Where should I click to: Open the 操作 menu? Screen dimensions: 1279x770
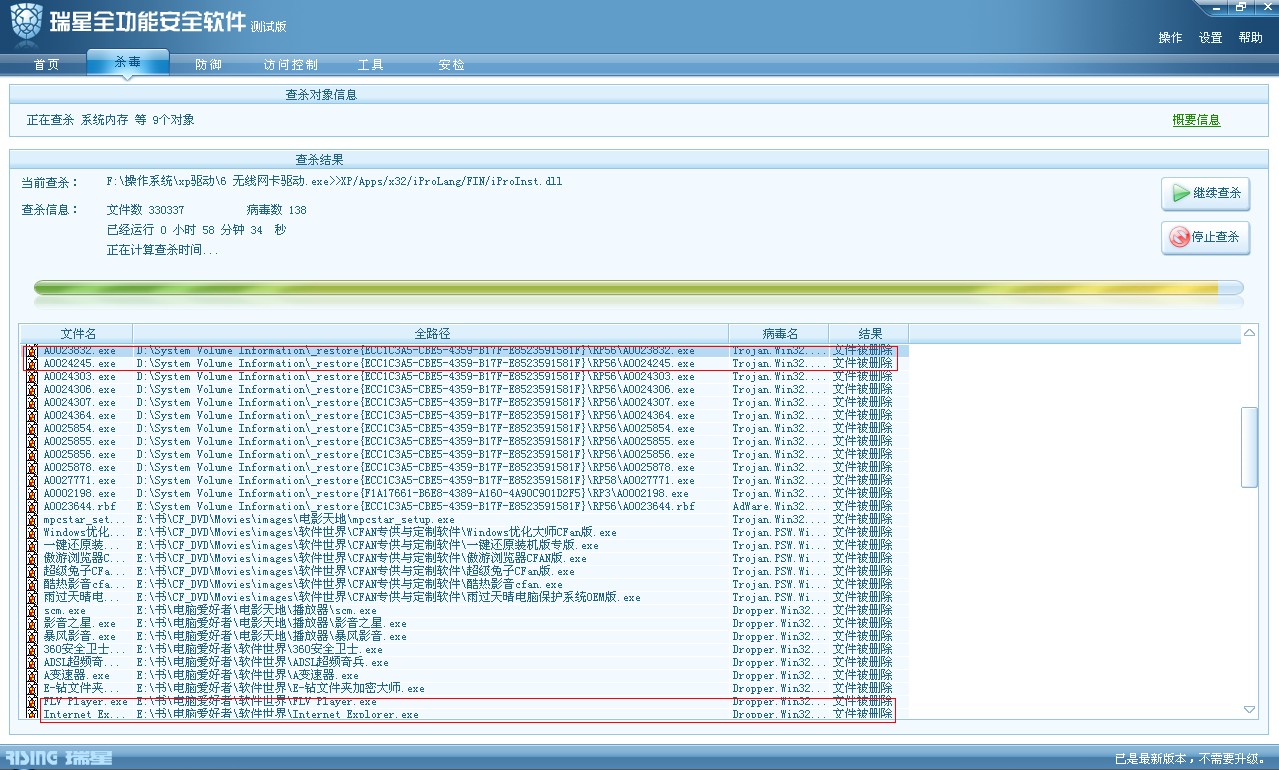click(x=1170, y=38)
